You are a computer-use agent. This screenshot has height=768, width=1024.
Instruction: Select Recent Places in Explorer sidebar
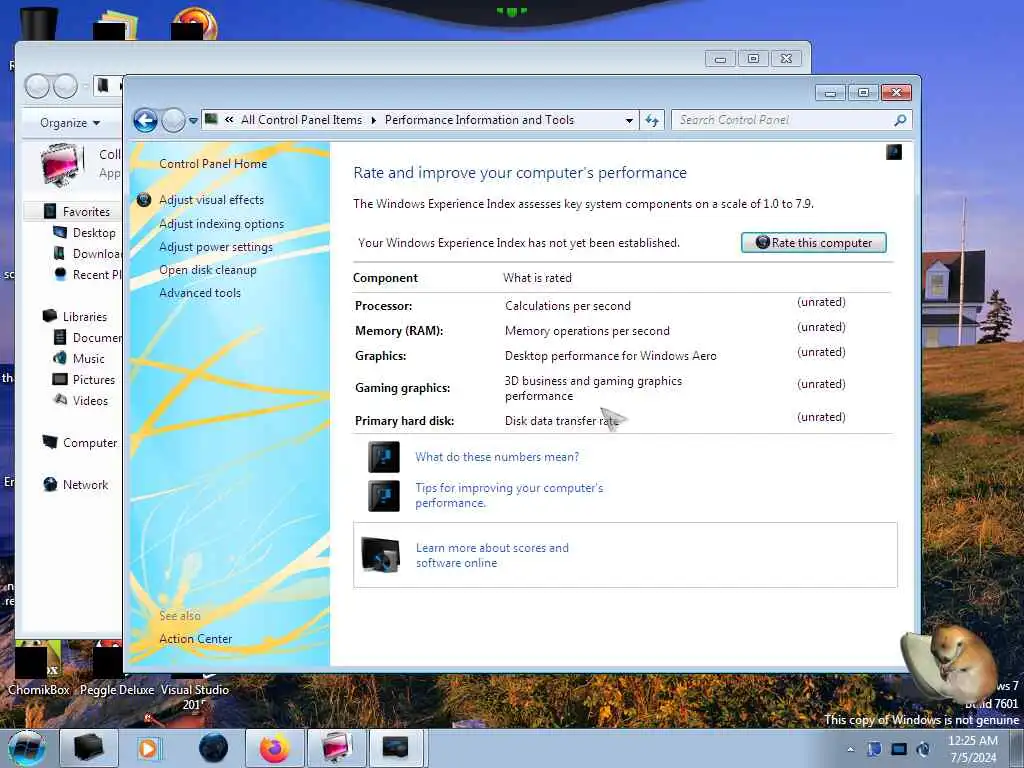[97, 275]
